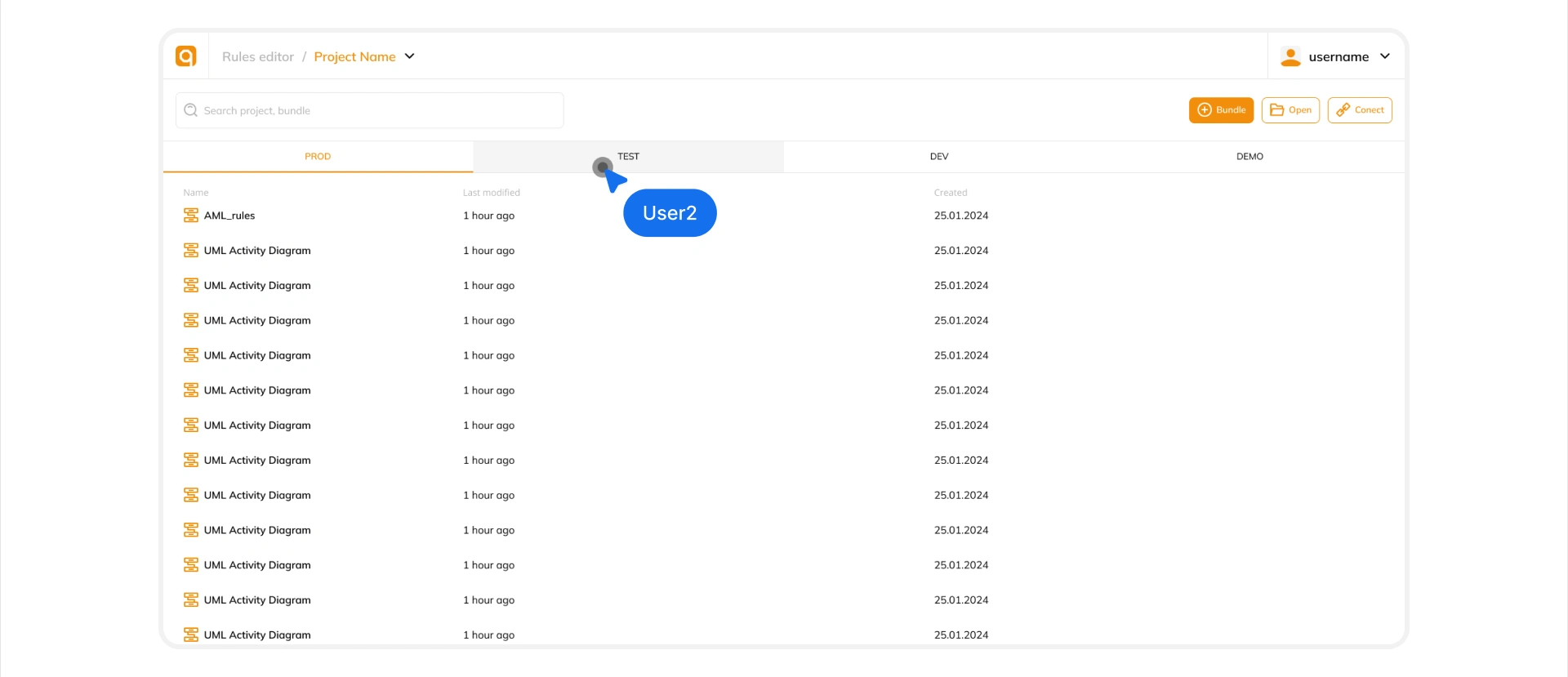The height and width of the screenshot is (677, 1568).
Task: Go to Rules editor breadcrumb
Action: click(258, 57)
